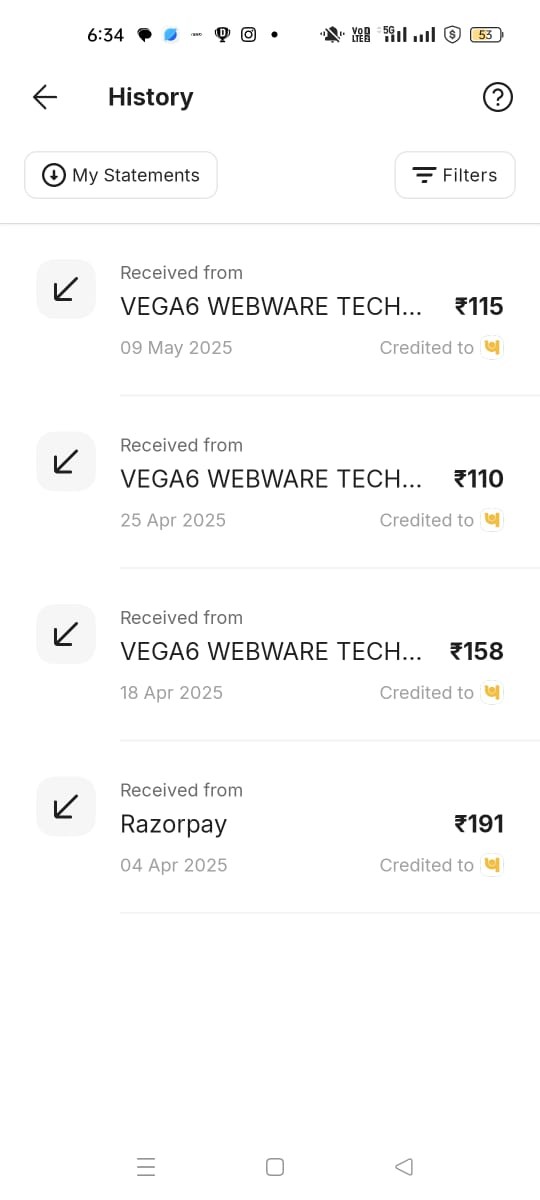This screenshot has height=1200, width=540.
Task: Tap the received arrow icon for ₹158 transaction
Action: [x=66, y=634]
